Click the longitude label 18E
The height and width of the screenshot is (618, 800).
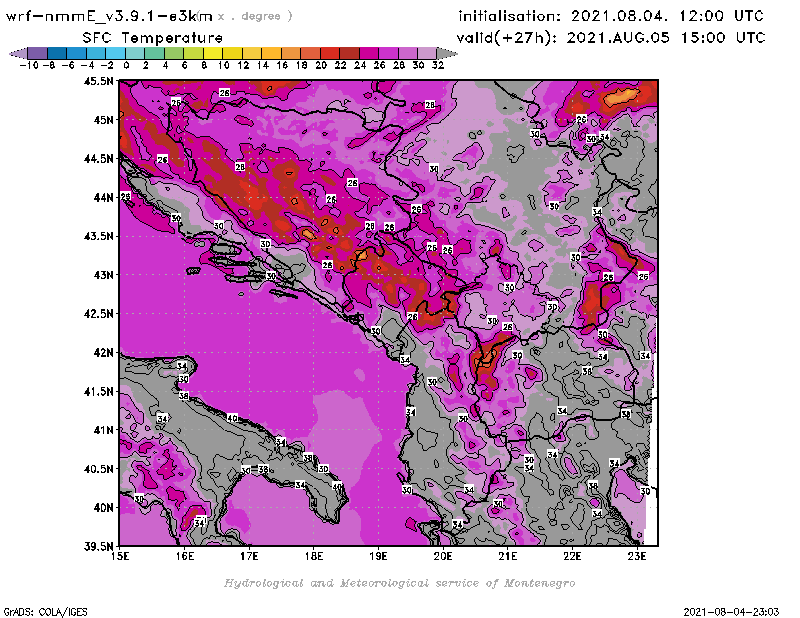[x=314, y=556]
